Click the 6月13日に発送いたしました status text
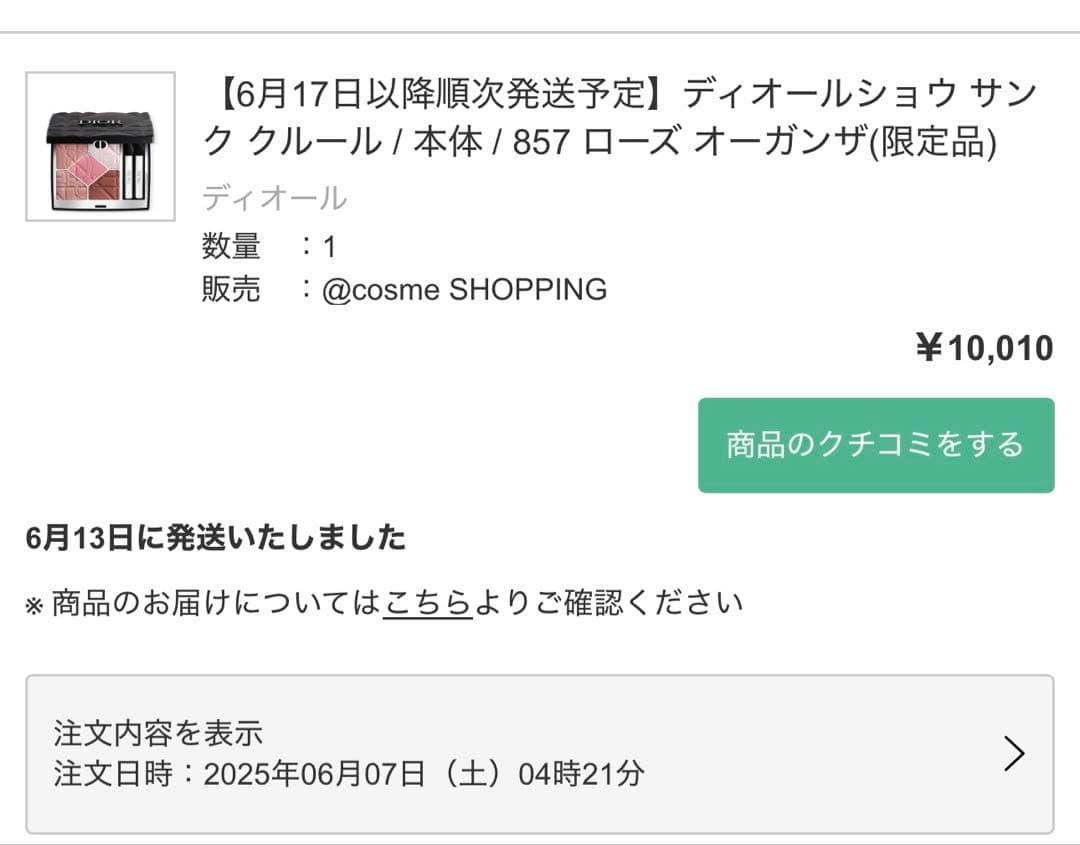 (x=216, y=538)
